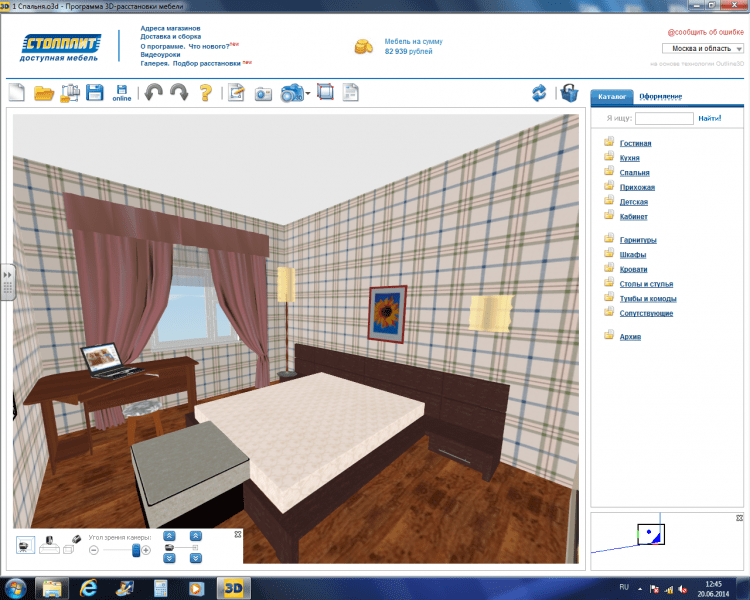
Task: Click the catalog search input field
Action: [x=664, y=118]
